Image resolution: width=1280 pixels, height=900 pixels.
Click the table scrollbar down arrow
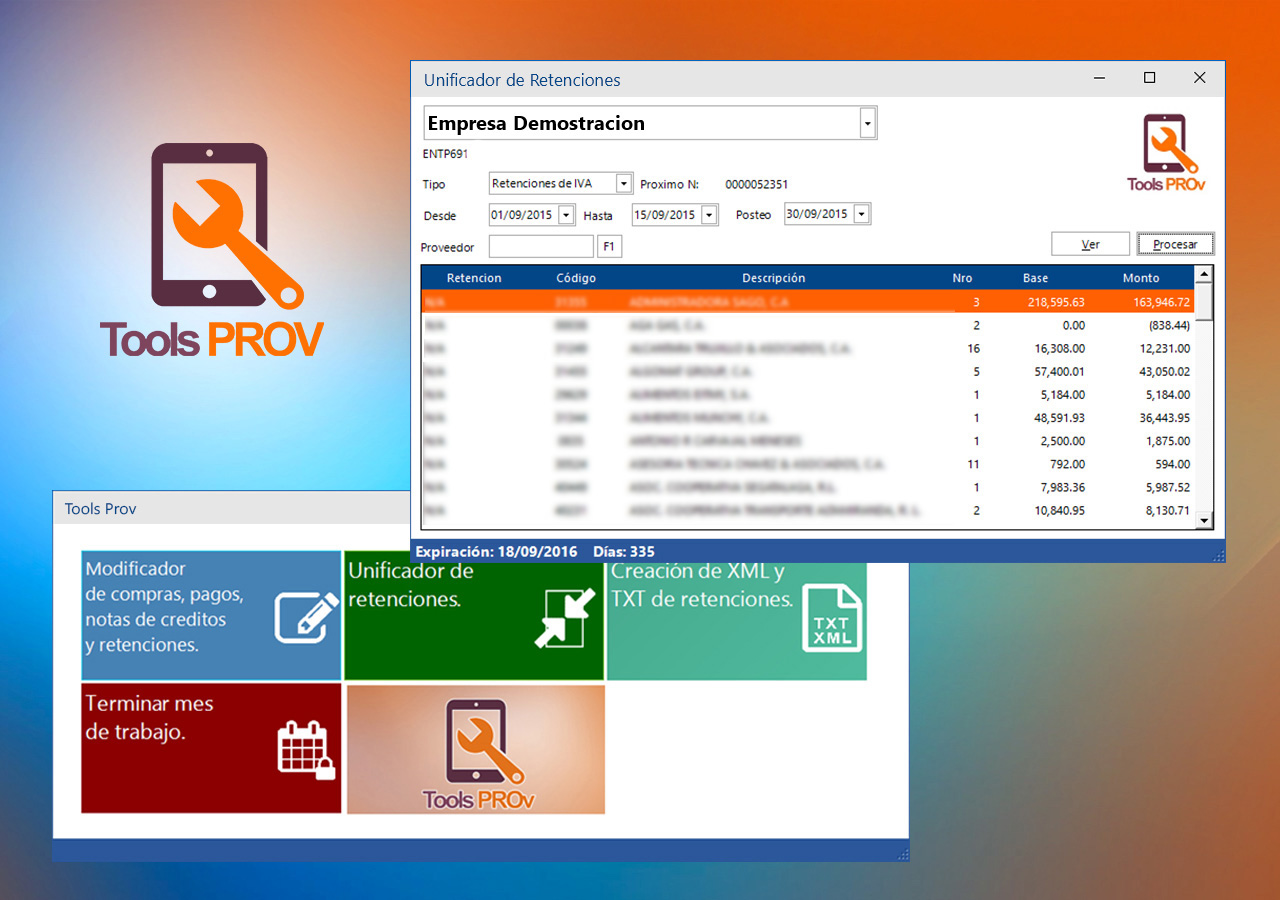[1204, 520]
